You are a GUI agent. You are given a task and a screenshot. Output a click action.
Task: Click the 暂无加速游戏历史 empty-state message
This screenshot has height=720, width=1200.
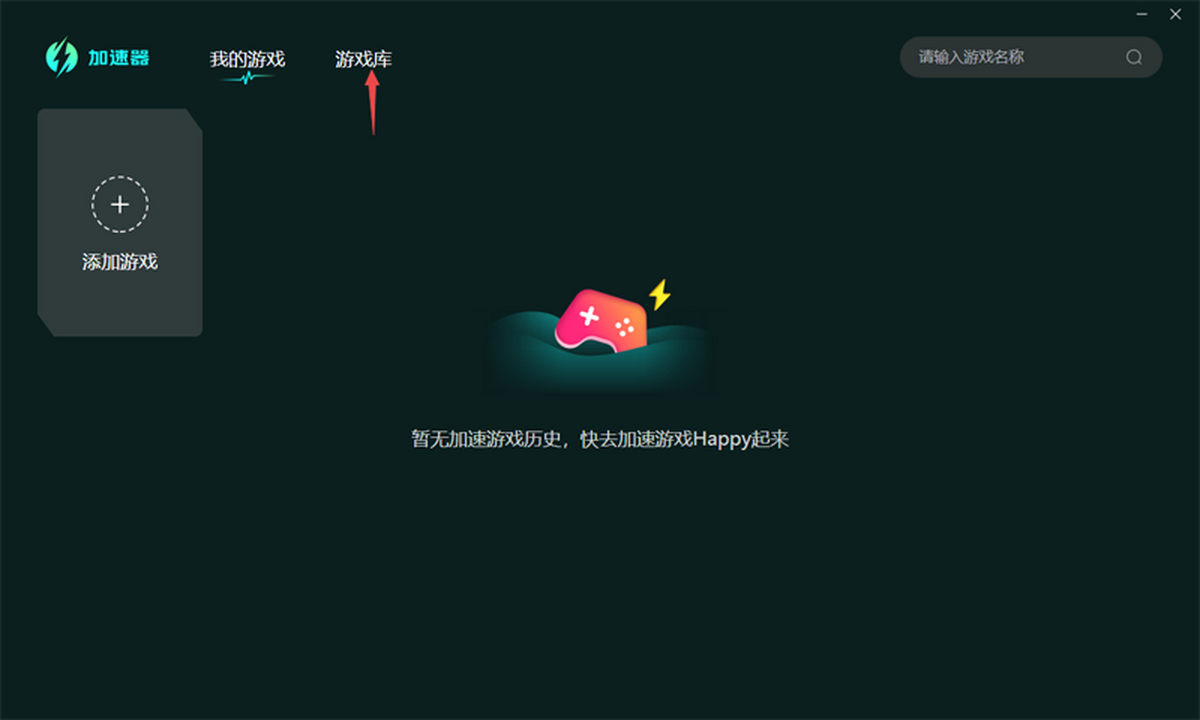coord(482,439)
